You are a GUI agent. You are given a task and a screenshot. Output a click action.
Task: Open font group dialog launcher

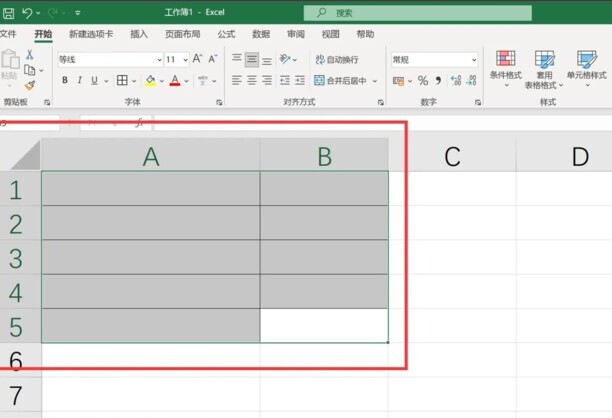tap(219, 102)
